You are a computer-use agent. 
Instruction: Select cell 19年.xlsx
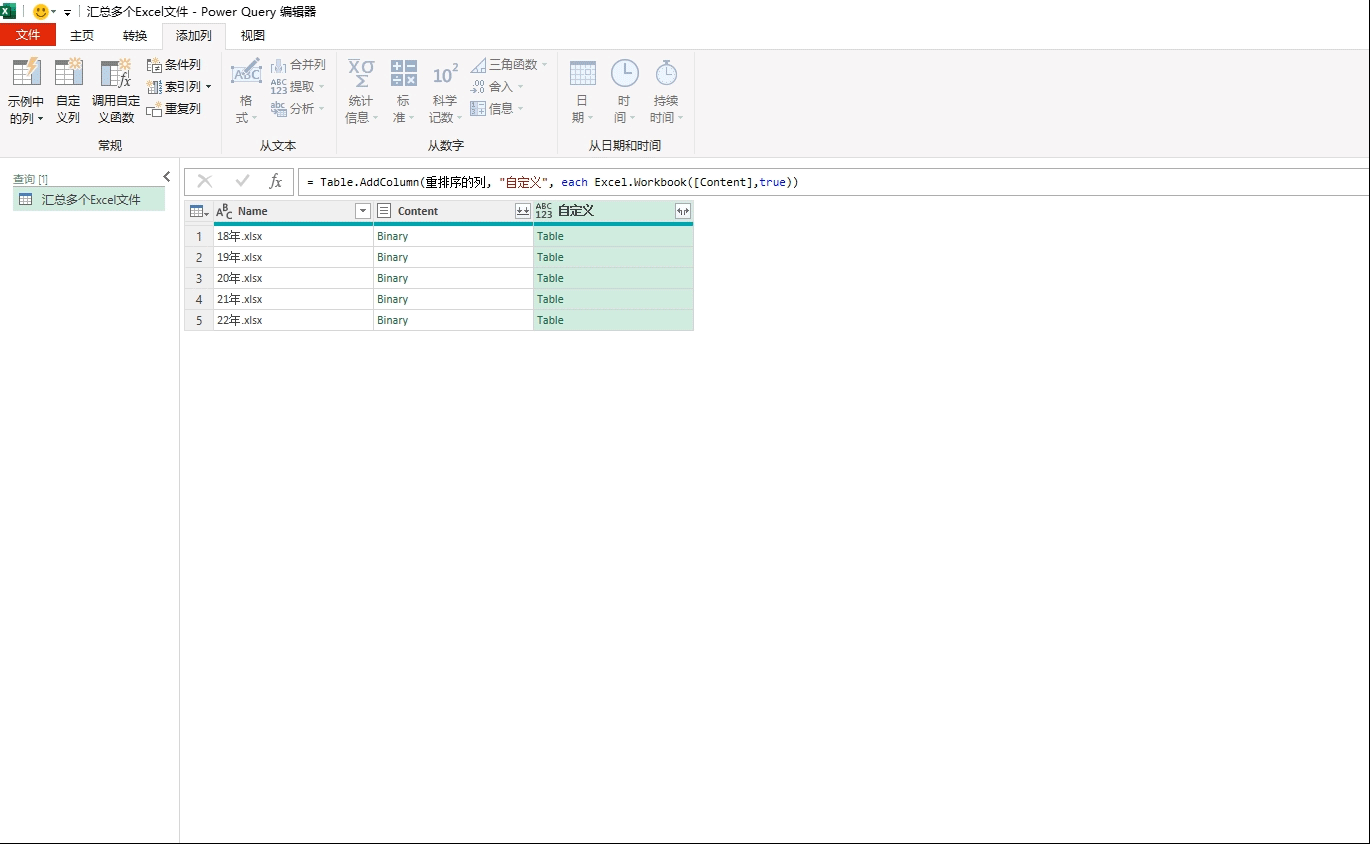tap(293, 257)
